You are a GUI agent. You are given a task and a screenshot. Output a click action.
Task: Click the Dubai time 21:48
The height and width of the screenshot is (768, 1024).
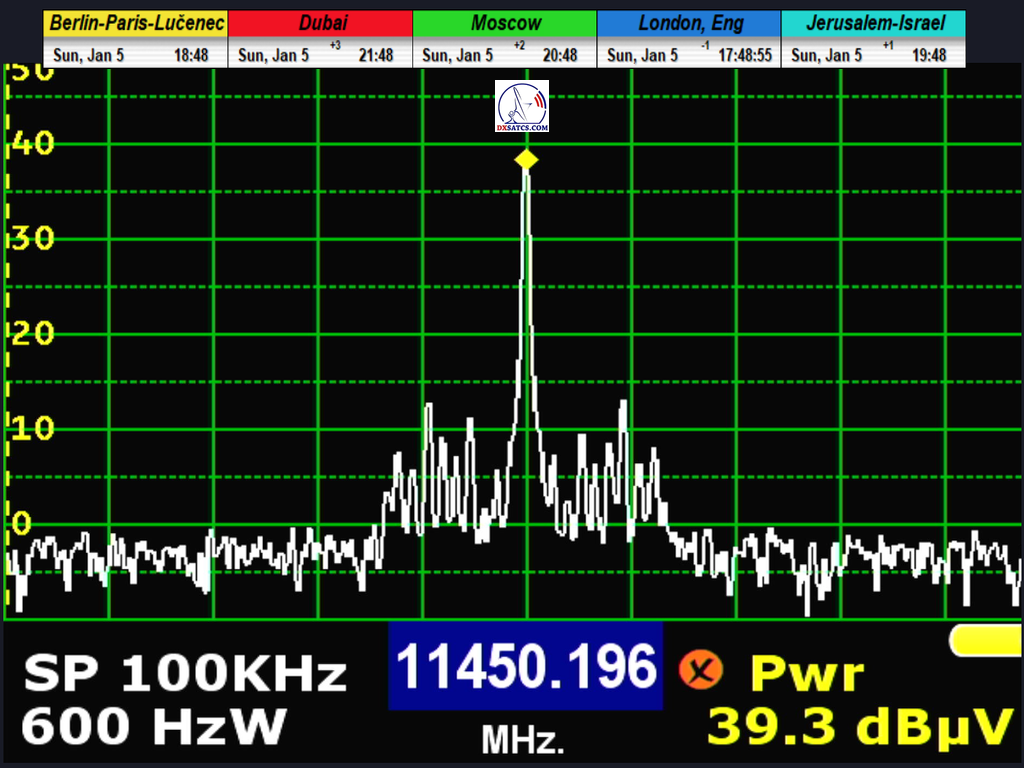pos(376,56)
